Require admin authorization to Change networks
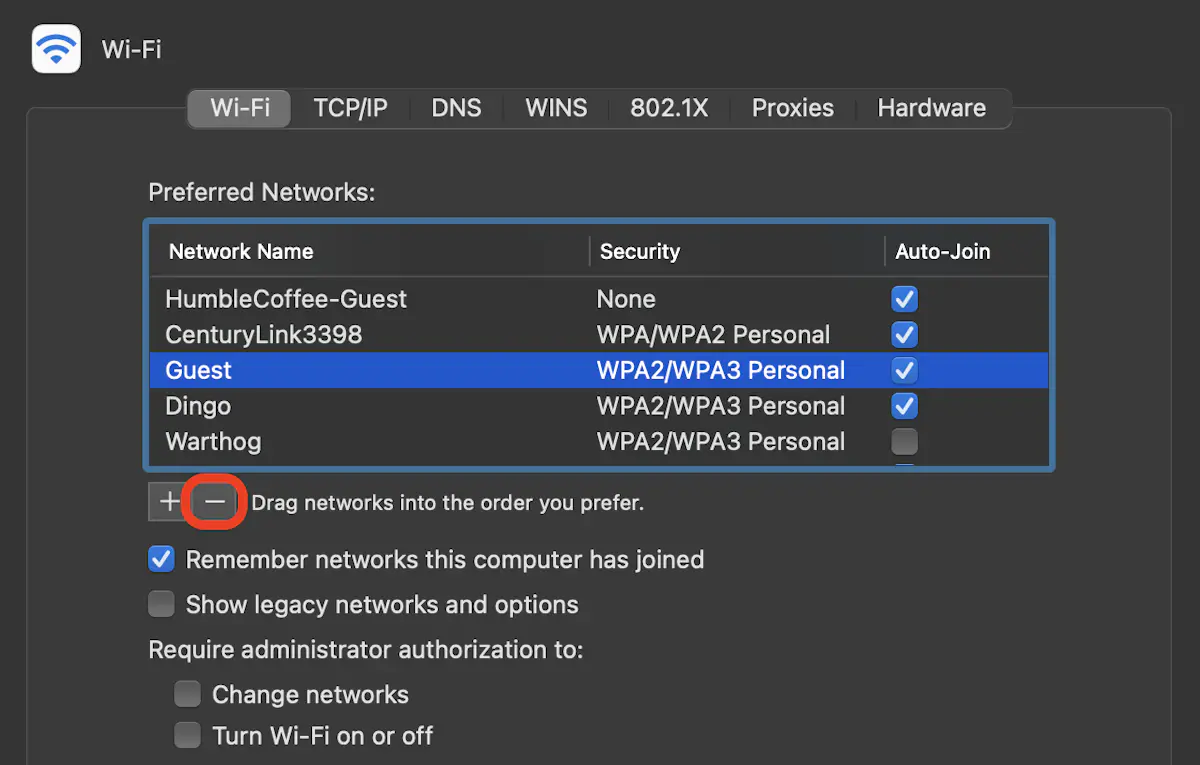The height and width of the screenshot is (765, 1200). tap(187, 694)
